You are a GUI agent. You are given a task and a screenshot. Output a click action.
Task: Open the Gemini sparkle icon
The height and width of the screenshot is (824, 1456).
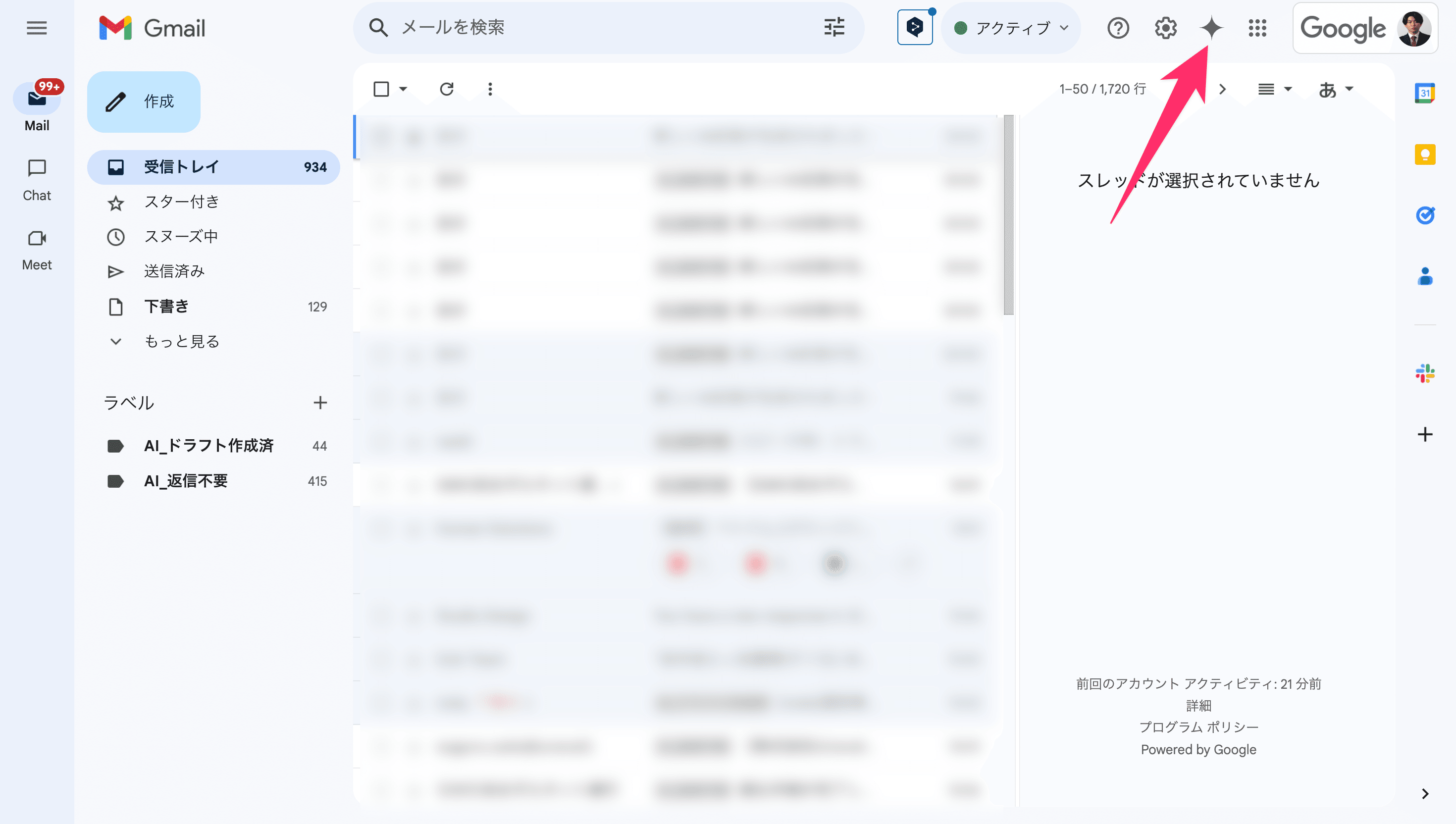point(1211,28)
